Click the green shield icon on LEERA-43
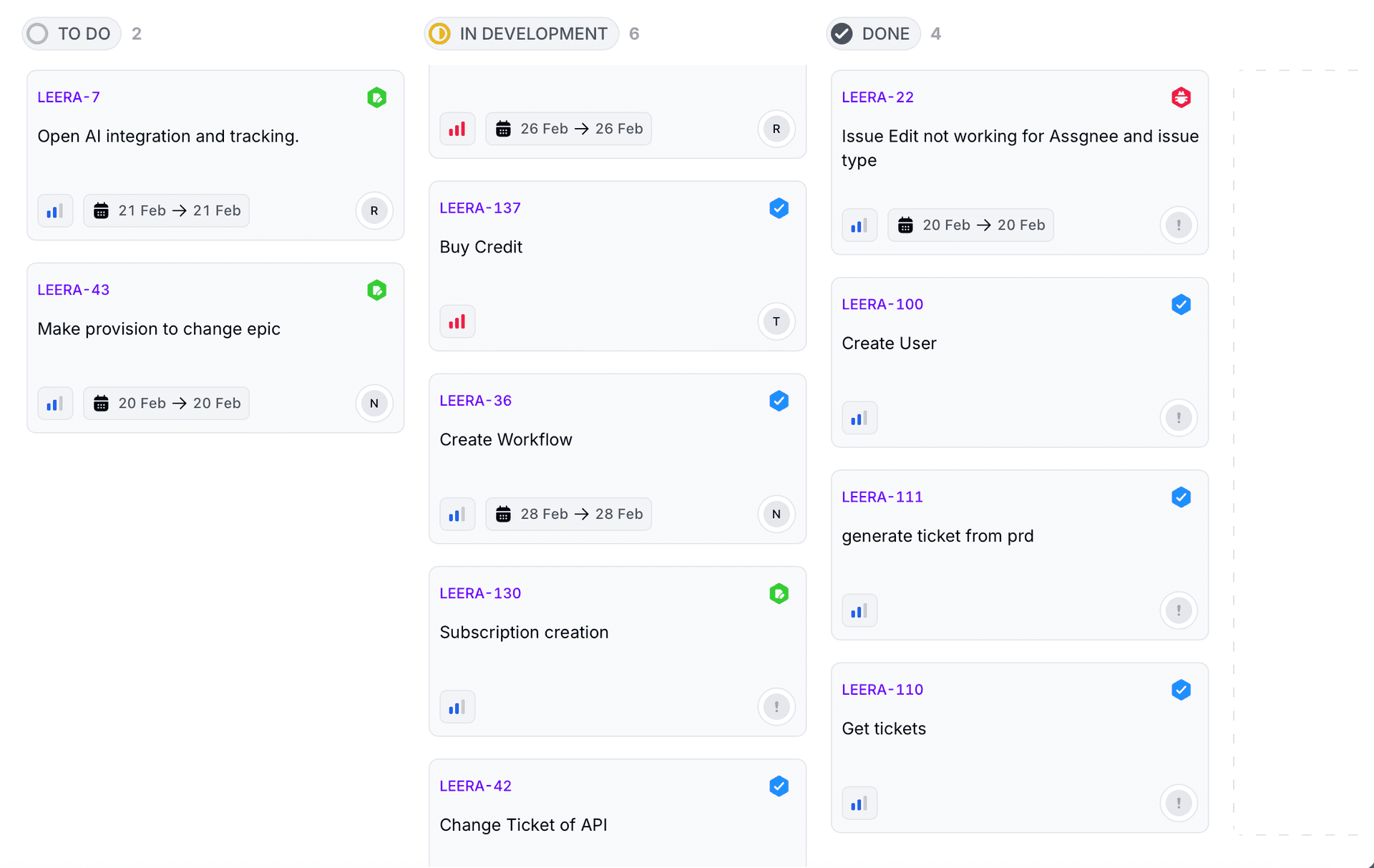The width and height of the screenshot is (1374, 868). [377, 290]
